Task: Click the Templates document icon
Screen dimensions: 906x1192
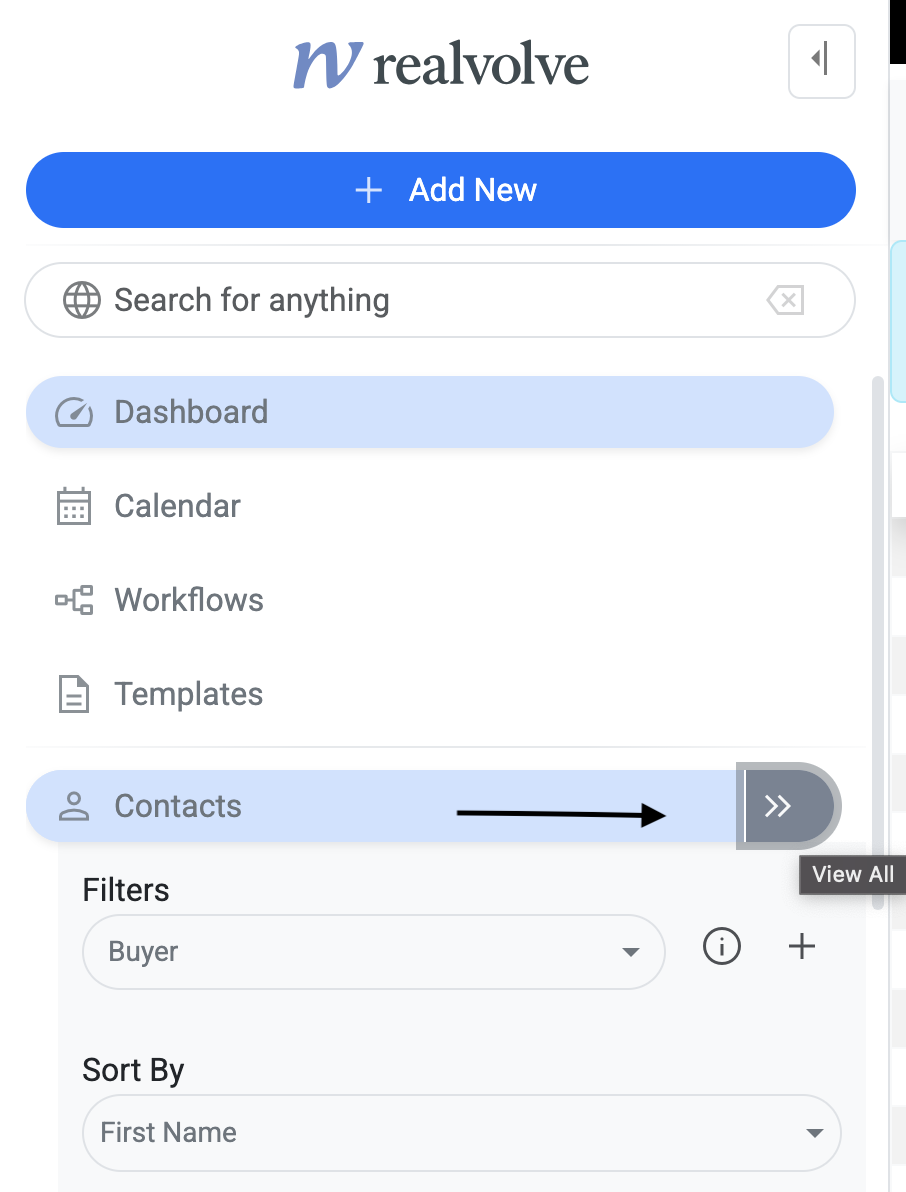Action: point(74,694)
